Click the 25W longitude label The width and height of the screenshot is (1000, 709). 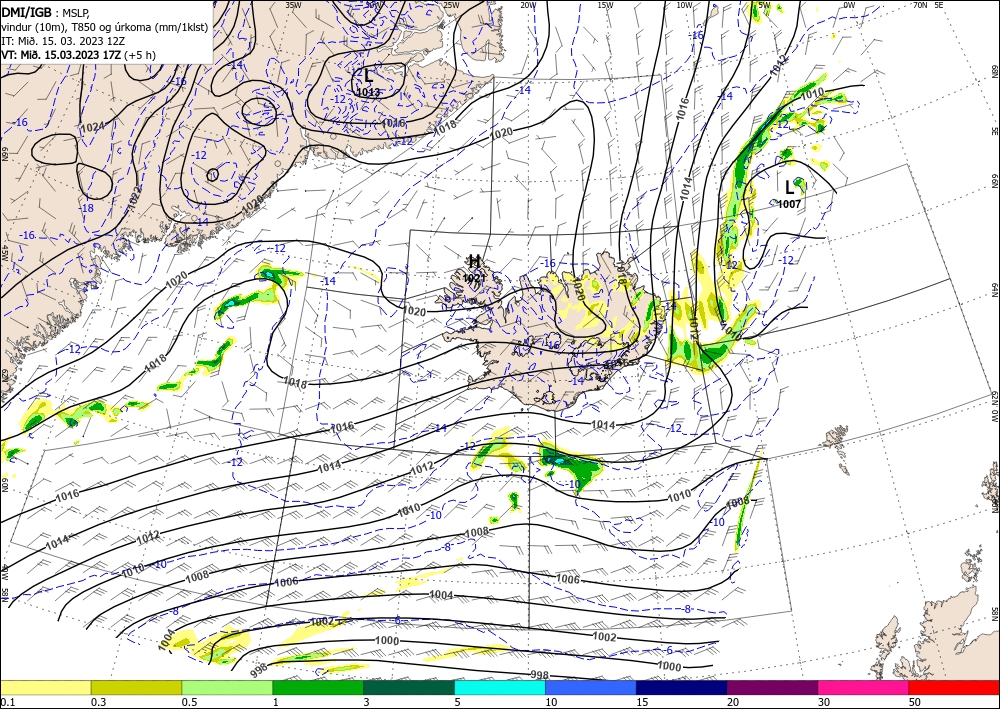(x=450, y=5)
